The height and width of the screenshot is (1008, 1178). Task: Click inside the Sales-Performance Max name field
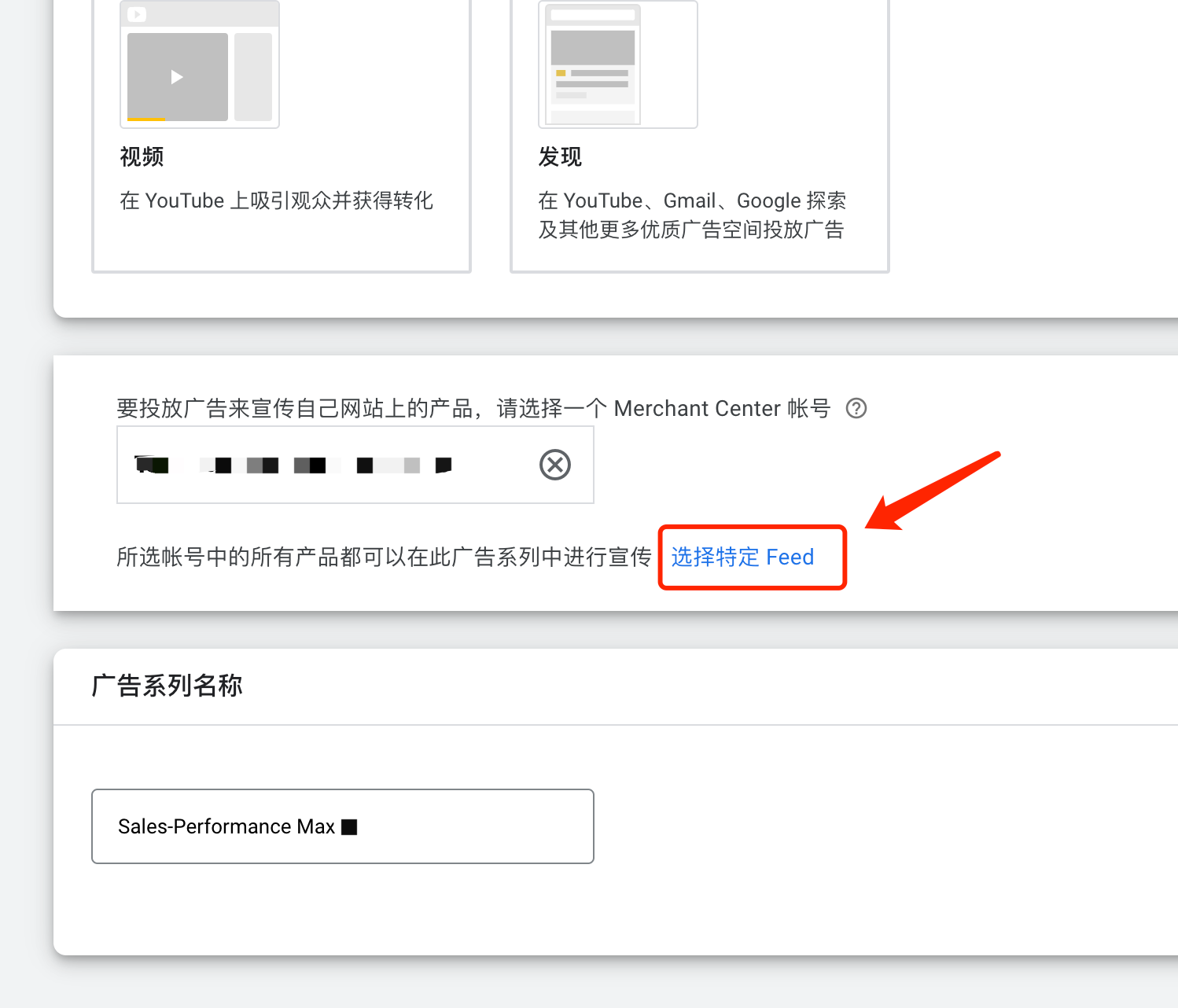click(x=342, y=826)
